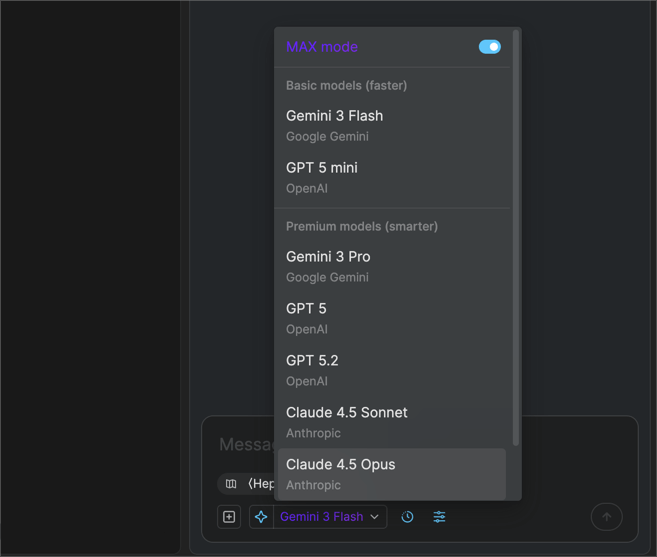This screenshot has height=557, width=657.
Task: Click the book icon chip
Action: [x=231, y=484]
